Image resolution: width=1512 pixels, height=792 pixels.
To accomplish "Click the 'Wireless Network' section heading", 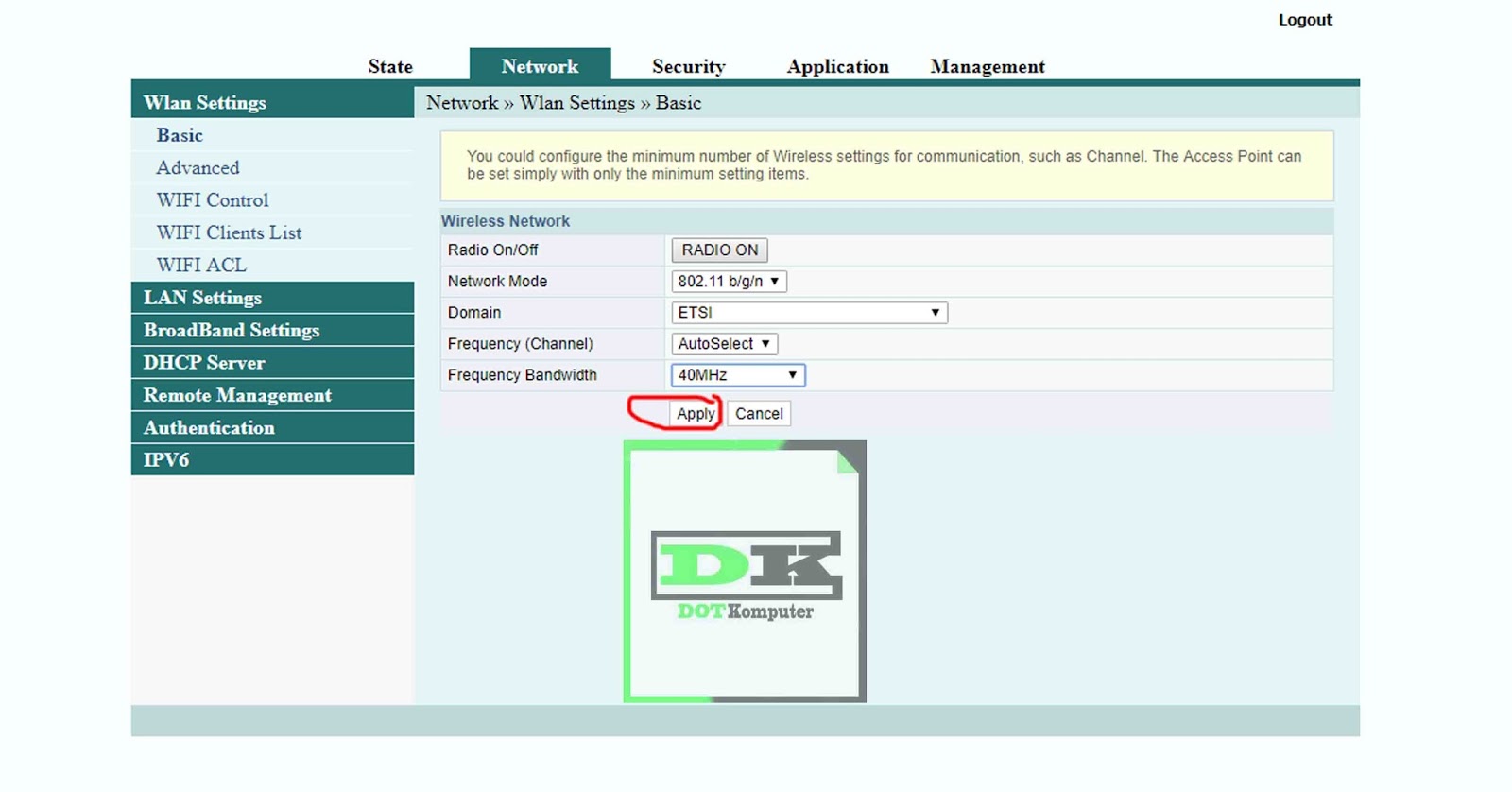I will pyautogui.click(x=506, y=221).
